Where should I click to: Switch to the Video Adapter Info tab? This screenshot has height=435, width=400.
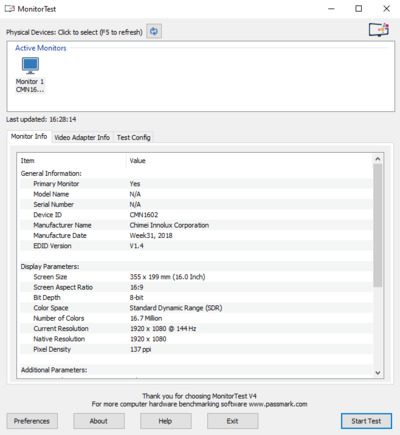[82, 137]
